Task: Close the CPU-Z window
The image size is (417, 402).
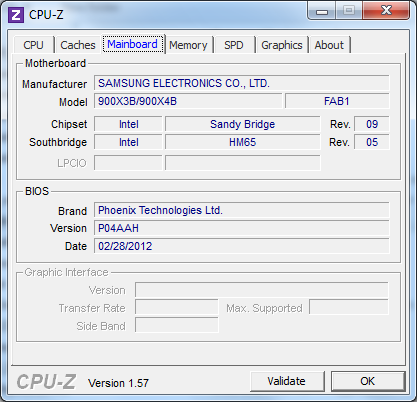Action: coord(386,11)
